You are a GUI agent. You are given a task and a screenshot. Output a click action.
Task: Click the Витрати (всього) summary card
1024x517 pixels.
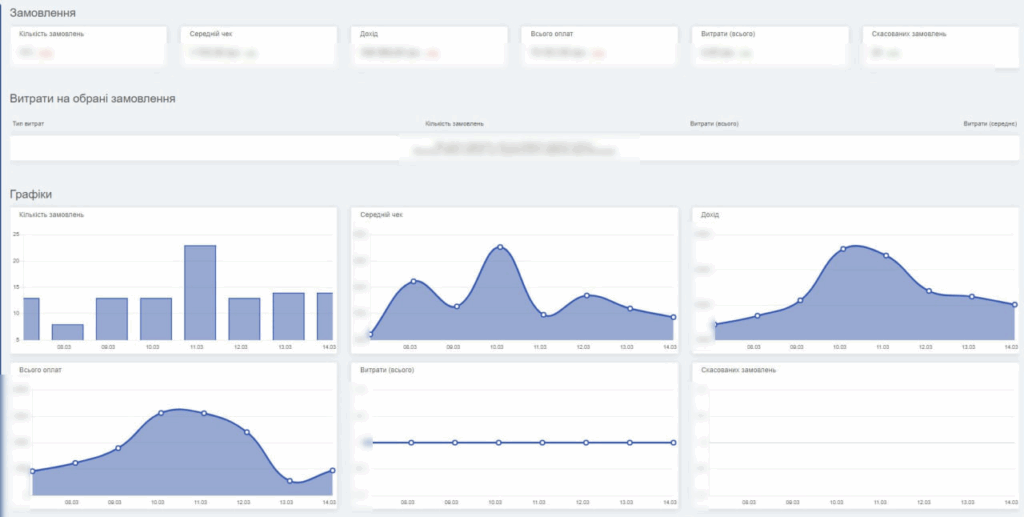coord(770,46)
